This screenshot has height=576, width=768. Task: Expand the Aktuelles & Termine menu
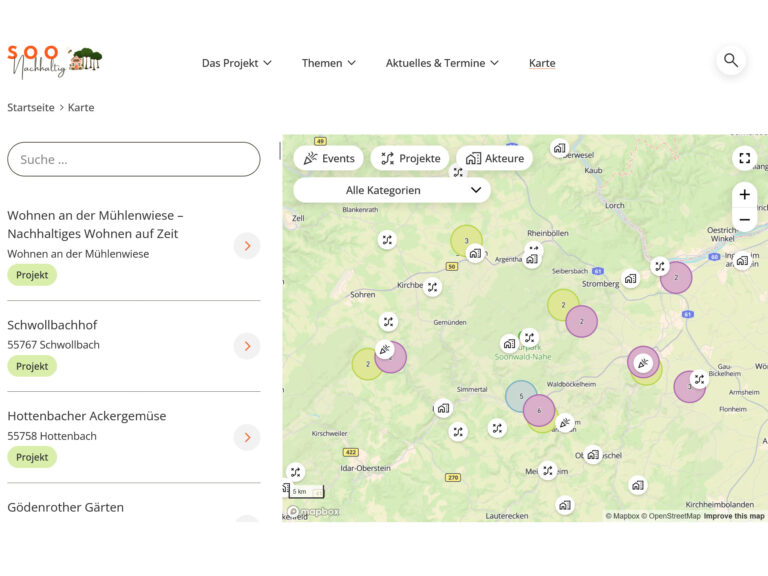pos(442,63)
